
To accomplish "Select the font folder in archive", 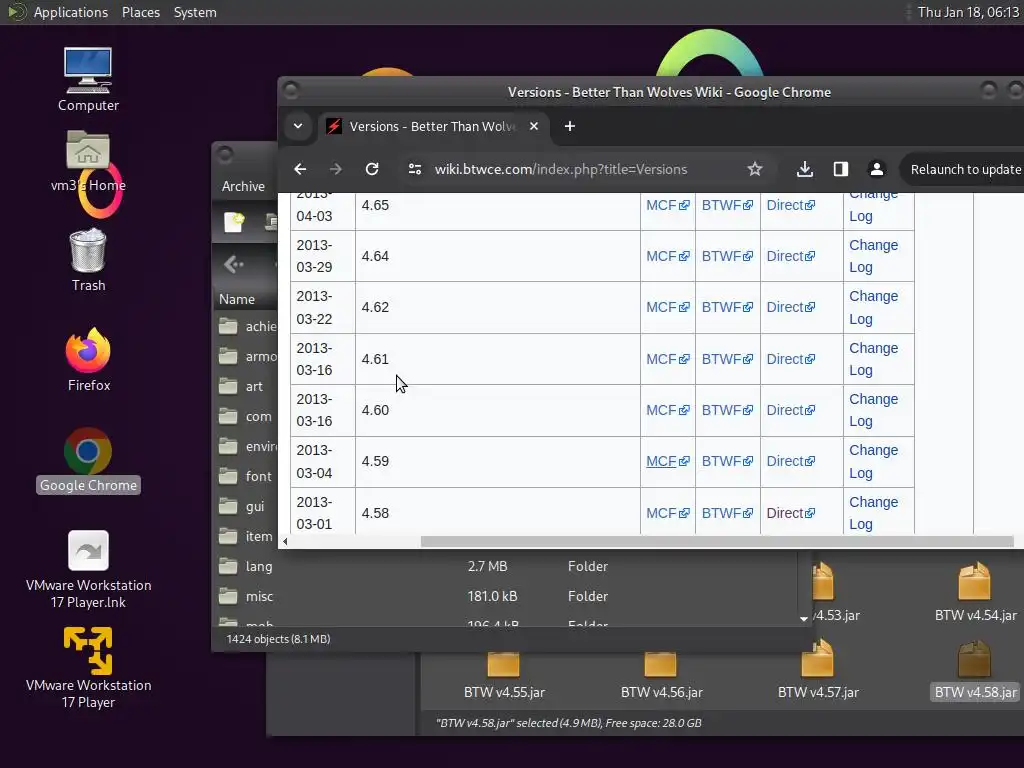I will [x=246, y=476].
